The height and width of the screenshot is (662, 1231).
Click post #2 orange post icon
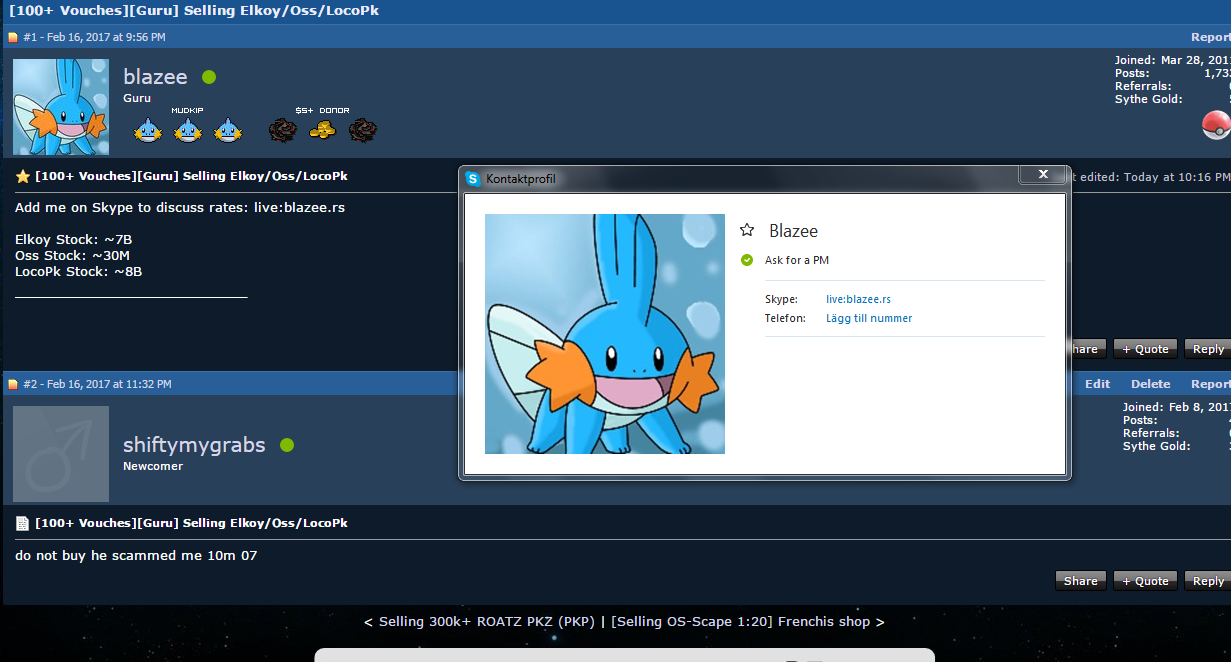point(13,384)
